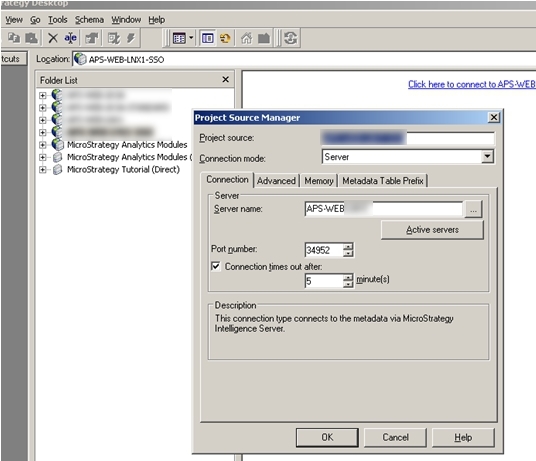Select the MicroStrategy Tutorial (Direct) tree item
Viewport: 536px width, 461px height.
123,170
